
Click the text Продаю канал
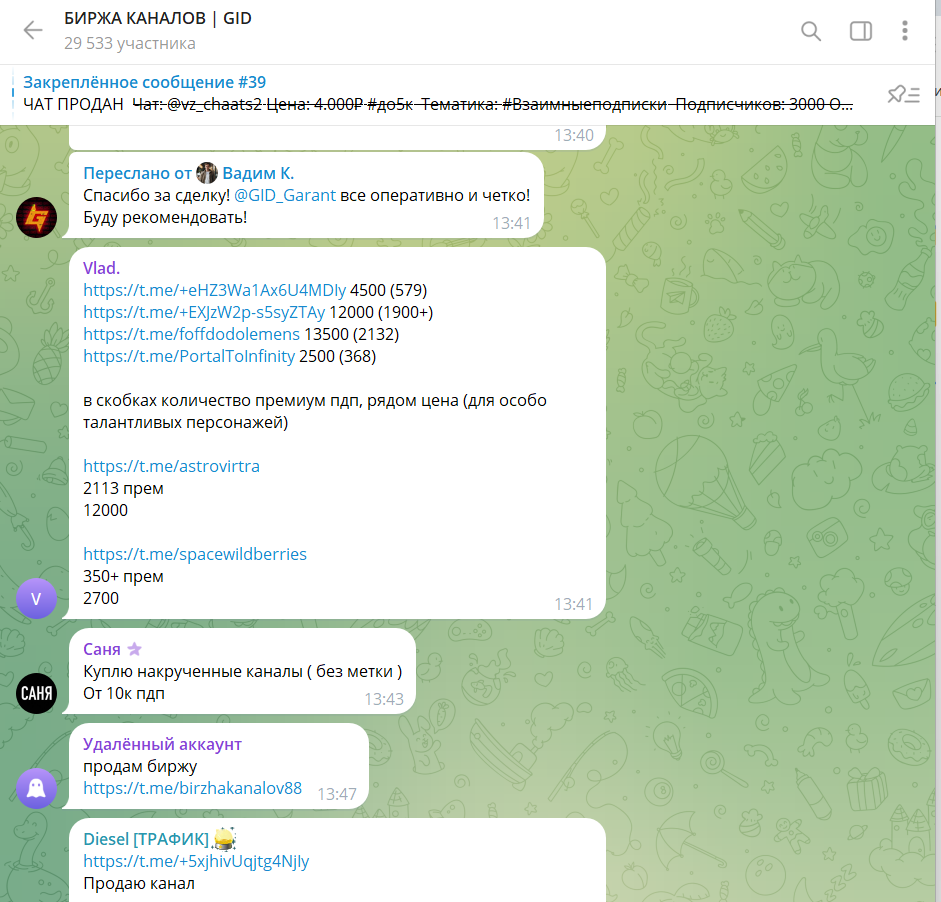(x=139, y=883)
